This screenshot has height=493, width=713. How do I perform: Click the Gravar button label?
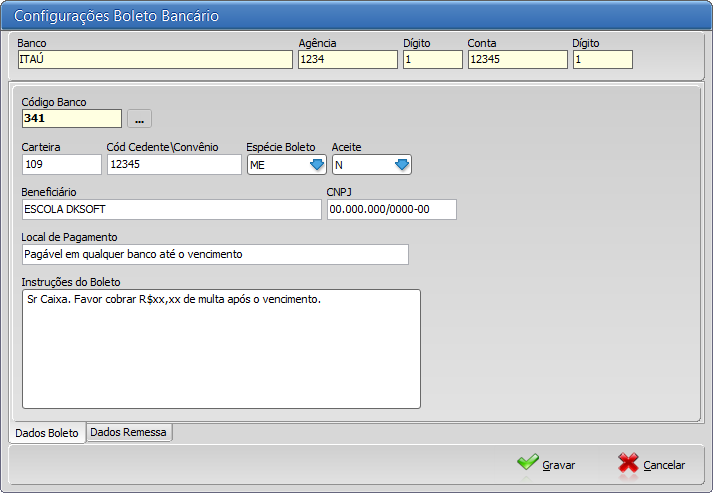[x=558, y=465]
